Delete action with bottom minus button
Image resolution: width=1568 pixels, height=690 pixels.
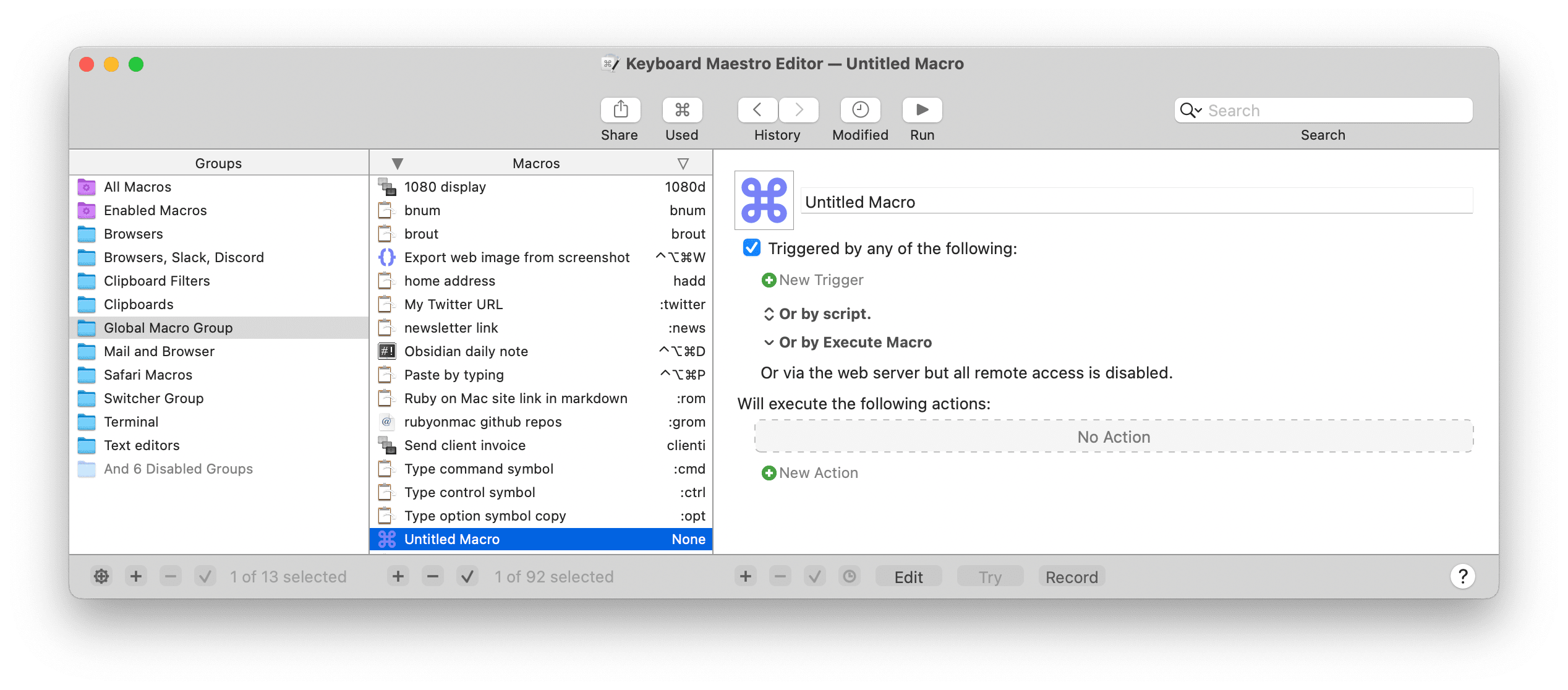[x=780, y=576]
